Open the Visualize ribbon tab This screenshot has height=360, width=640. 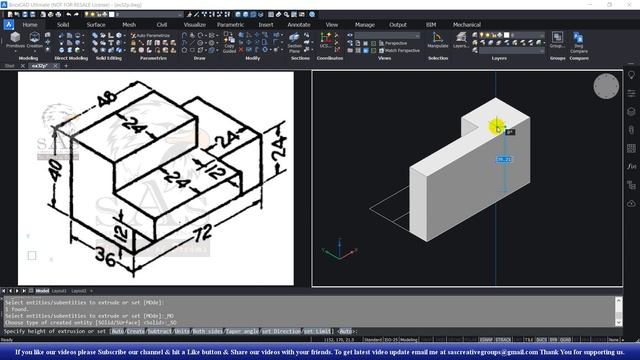(194, 24)
